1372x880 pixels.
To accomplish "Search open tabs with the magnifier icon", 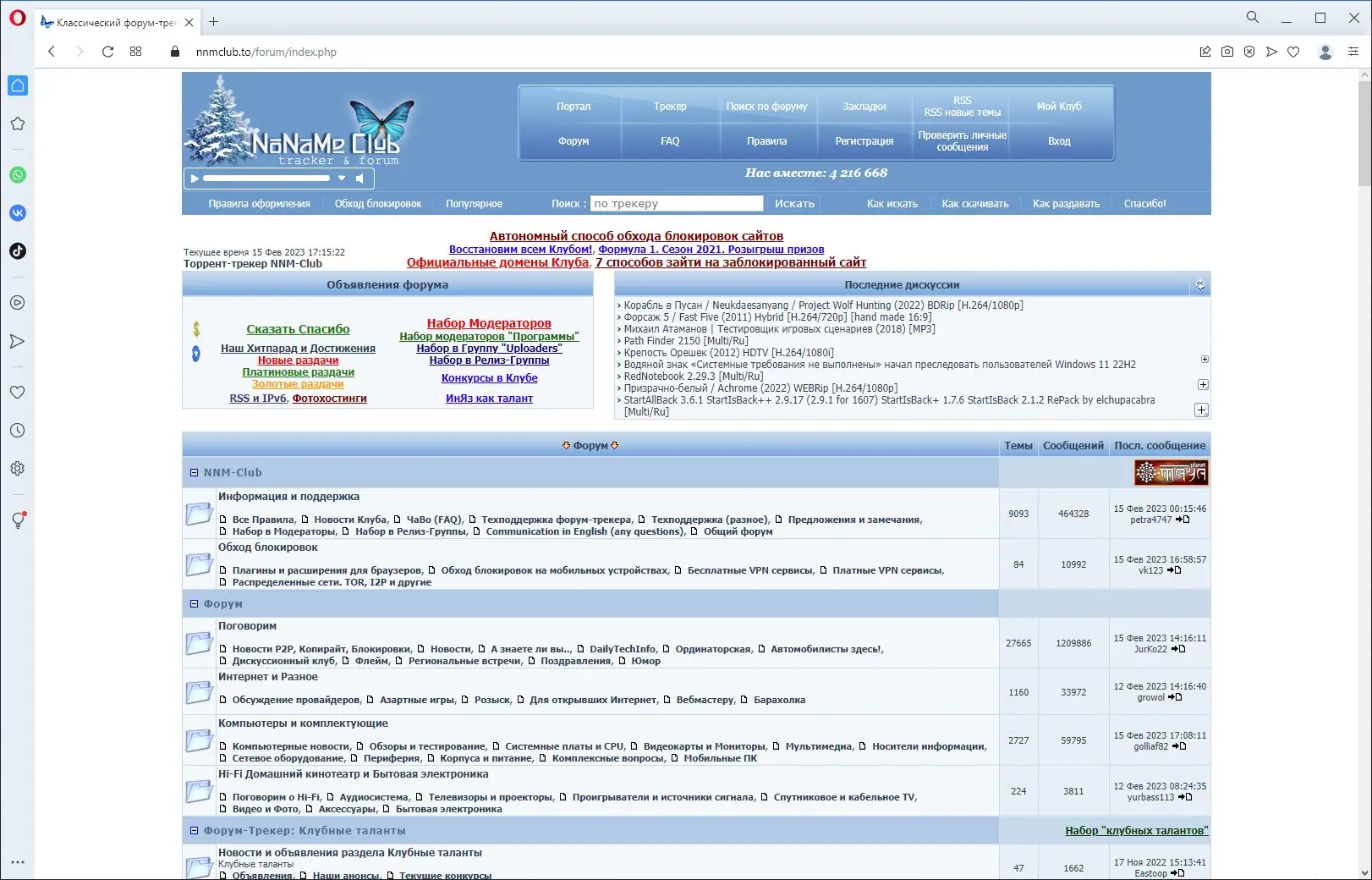I will [x=1253, y=17].
